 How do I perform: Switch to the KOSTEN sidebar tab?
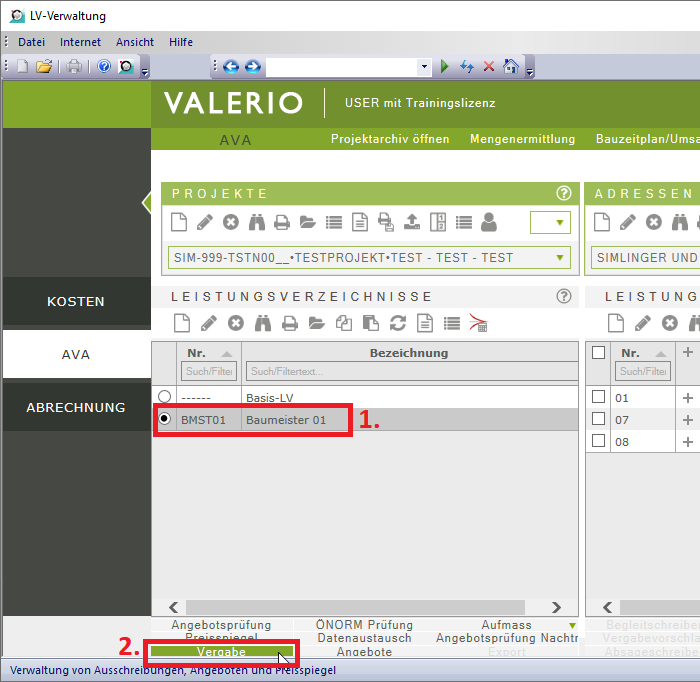tap(76, 302)
